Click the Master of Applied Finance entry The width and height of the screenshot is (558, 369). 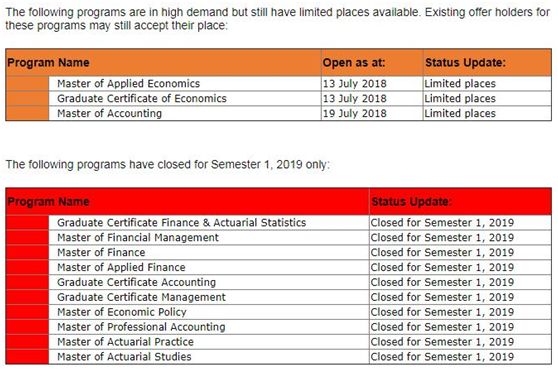(x=121, y=267)
